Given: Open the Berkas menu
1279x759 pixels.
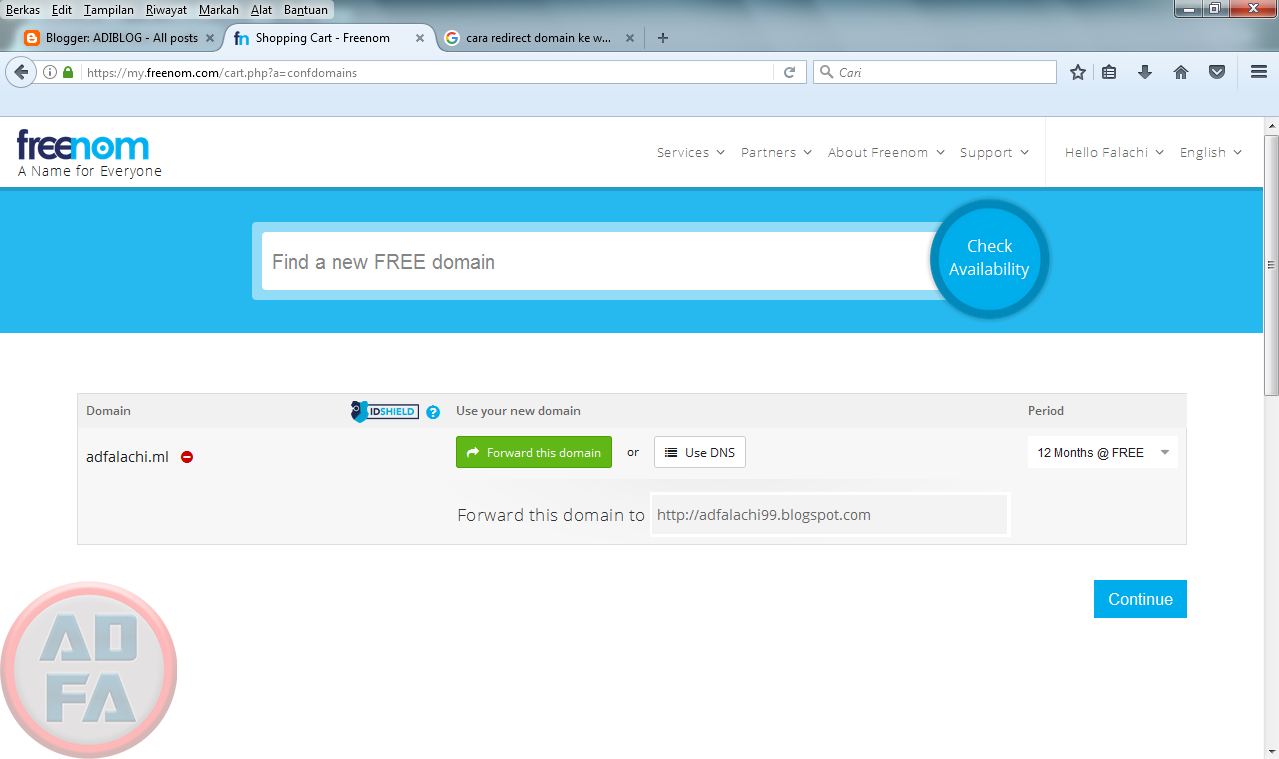Looking at the screenshot, I should tap(23, 10).
